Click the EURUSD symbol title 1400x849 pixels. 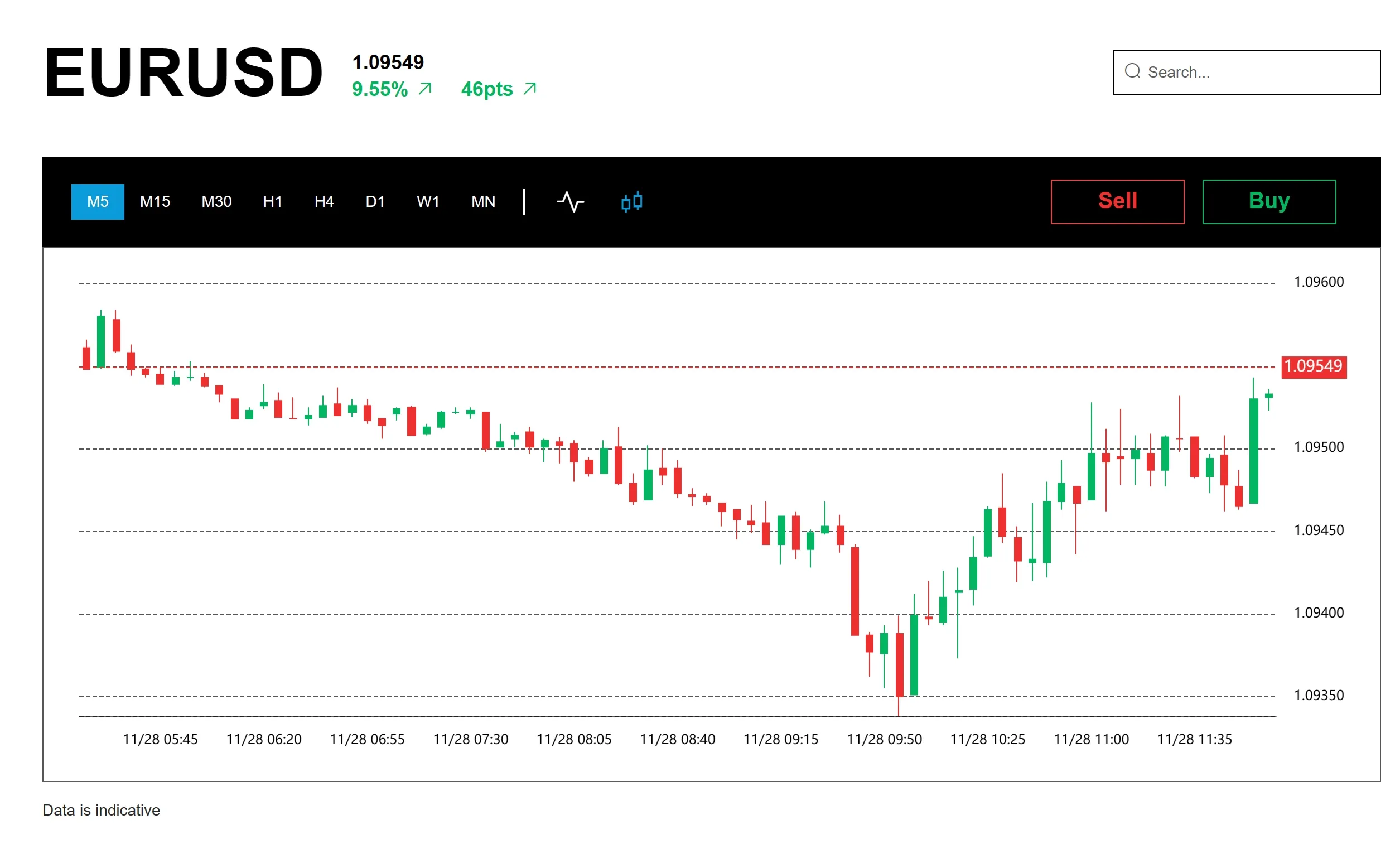pos(184,72)
